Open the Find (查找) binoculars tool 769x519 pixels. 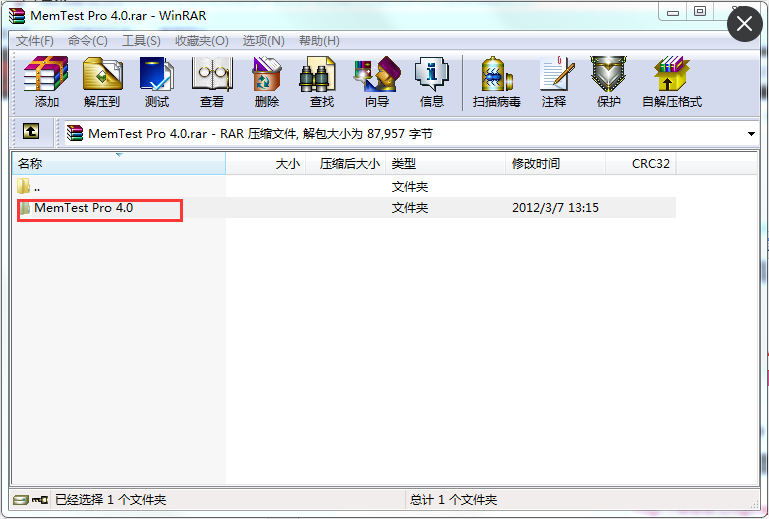coord(322,82)
